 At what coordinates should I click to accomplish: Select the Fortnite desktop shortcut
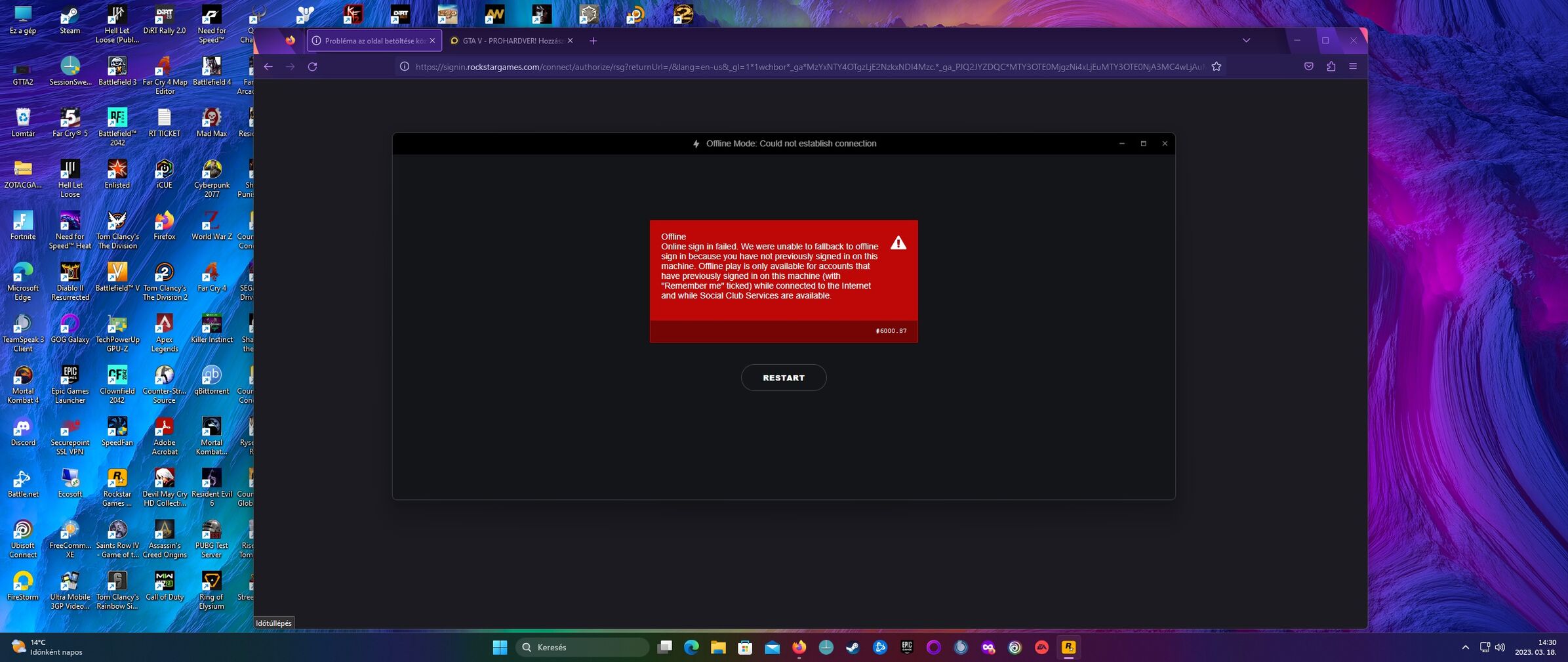point(23,226)
